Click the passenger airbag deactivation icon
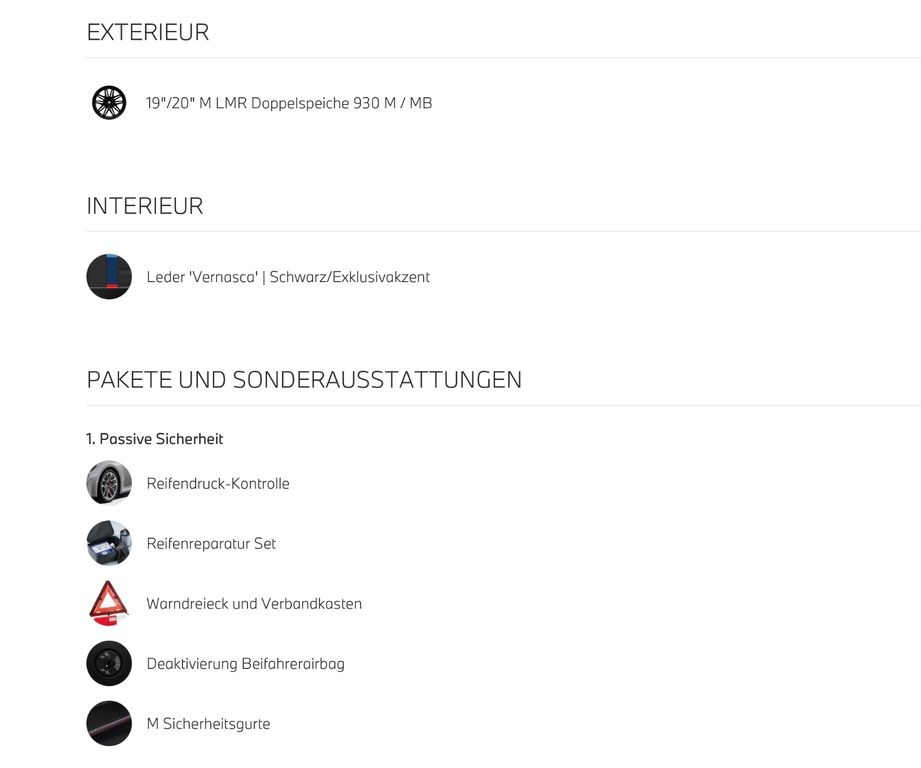Viewport: 921px width, 768px height. point(109,663)
